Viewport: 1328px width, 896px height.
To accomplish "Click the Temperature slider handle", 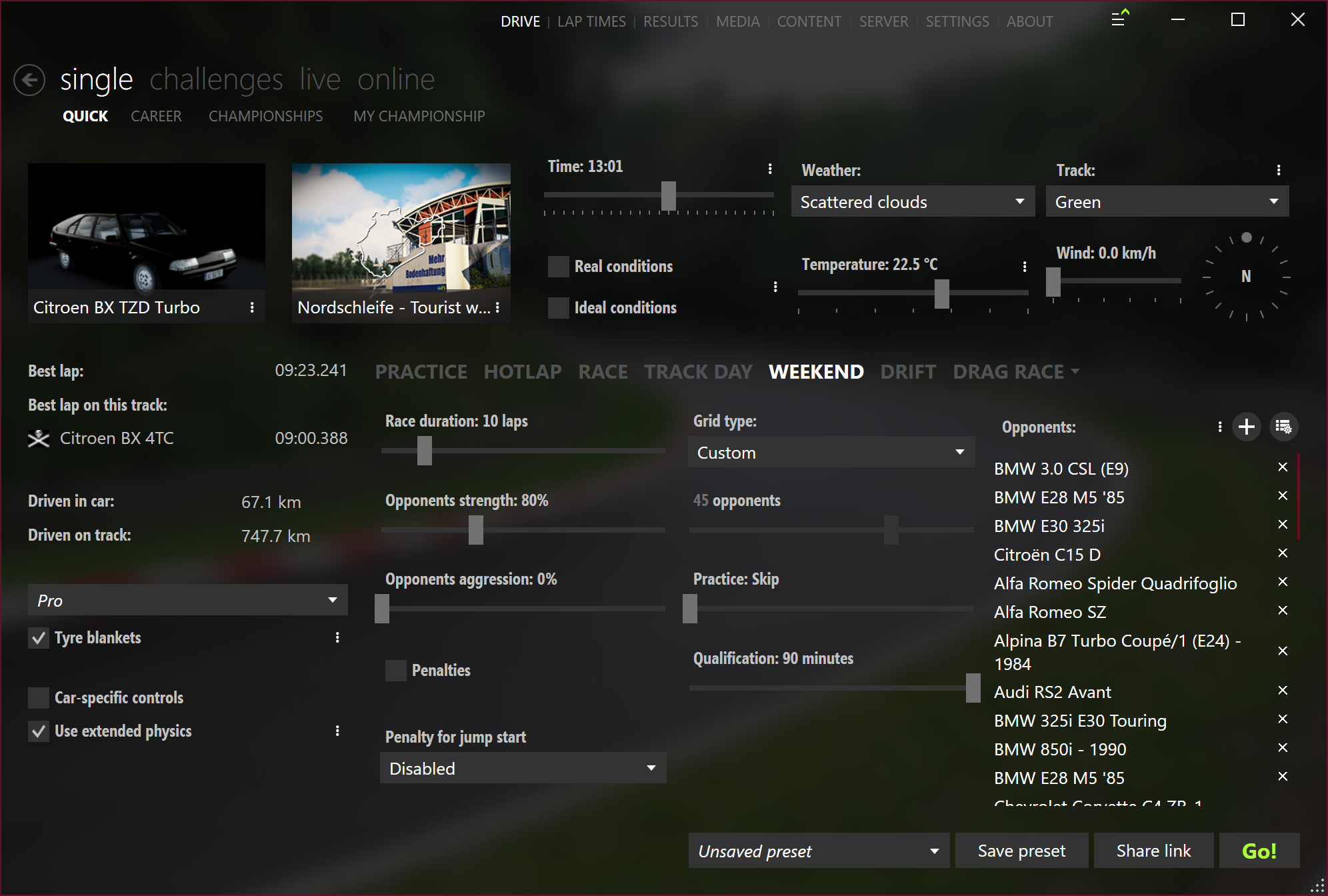I will coord(942,293).
